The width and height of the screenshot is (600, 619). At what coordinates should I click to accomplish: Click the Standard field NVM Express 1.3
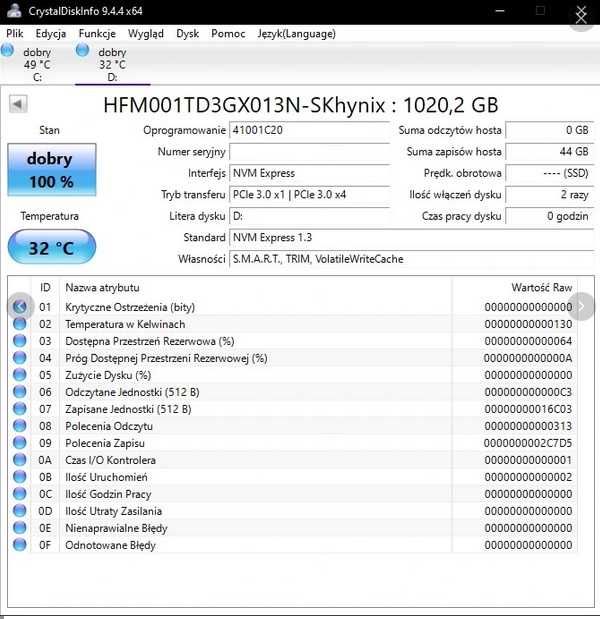coord(411,238)
